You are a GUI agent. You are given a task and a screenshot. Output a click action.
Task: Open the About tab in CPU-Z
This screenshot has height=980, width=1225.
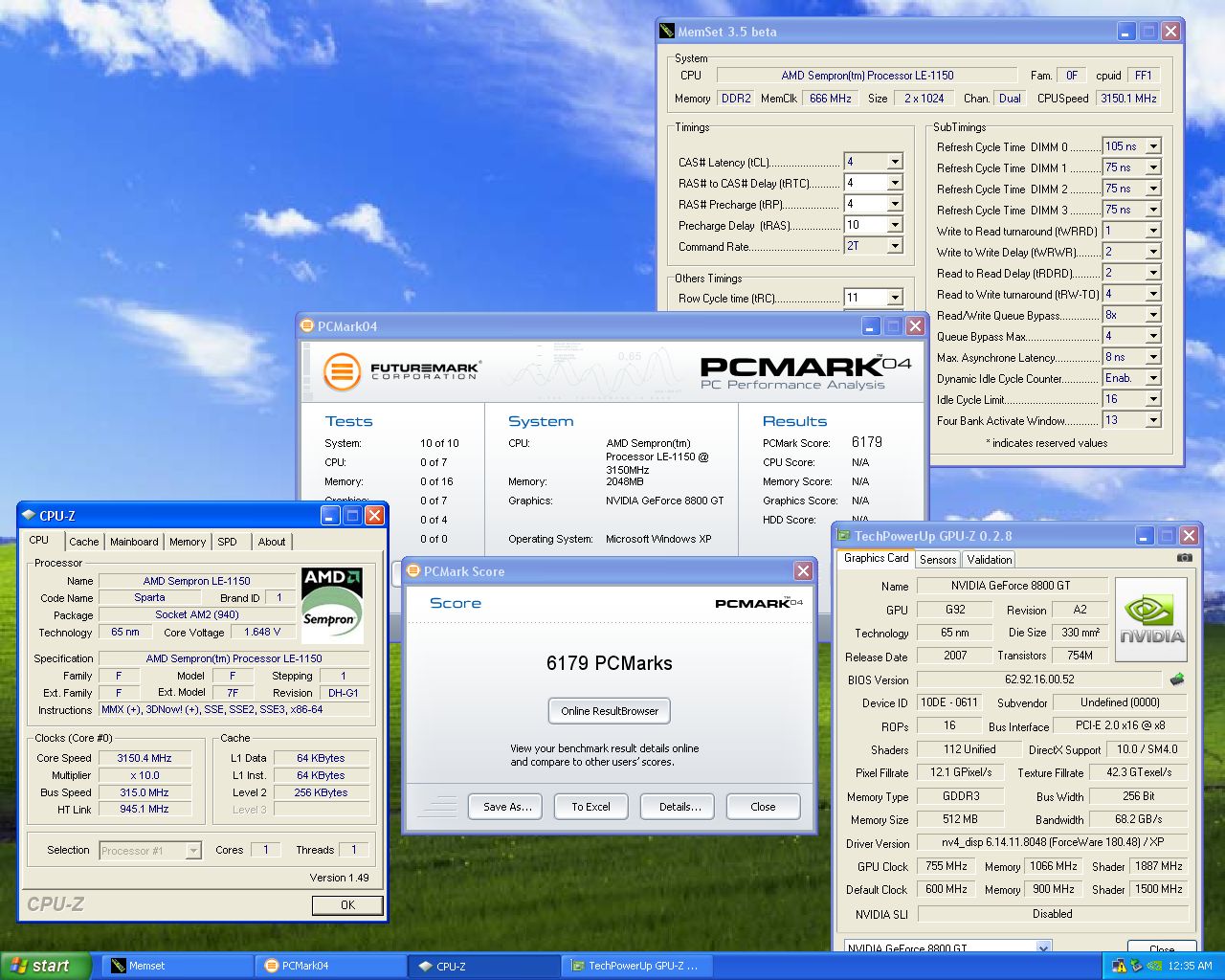tap(272, 542)
